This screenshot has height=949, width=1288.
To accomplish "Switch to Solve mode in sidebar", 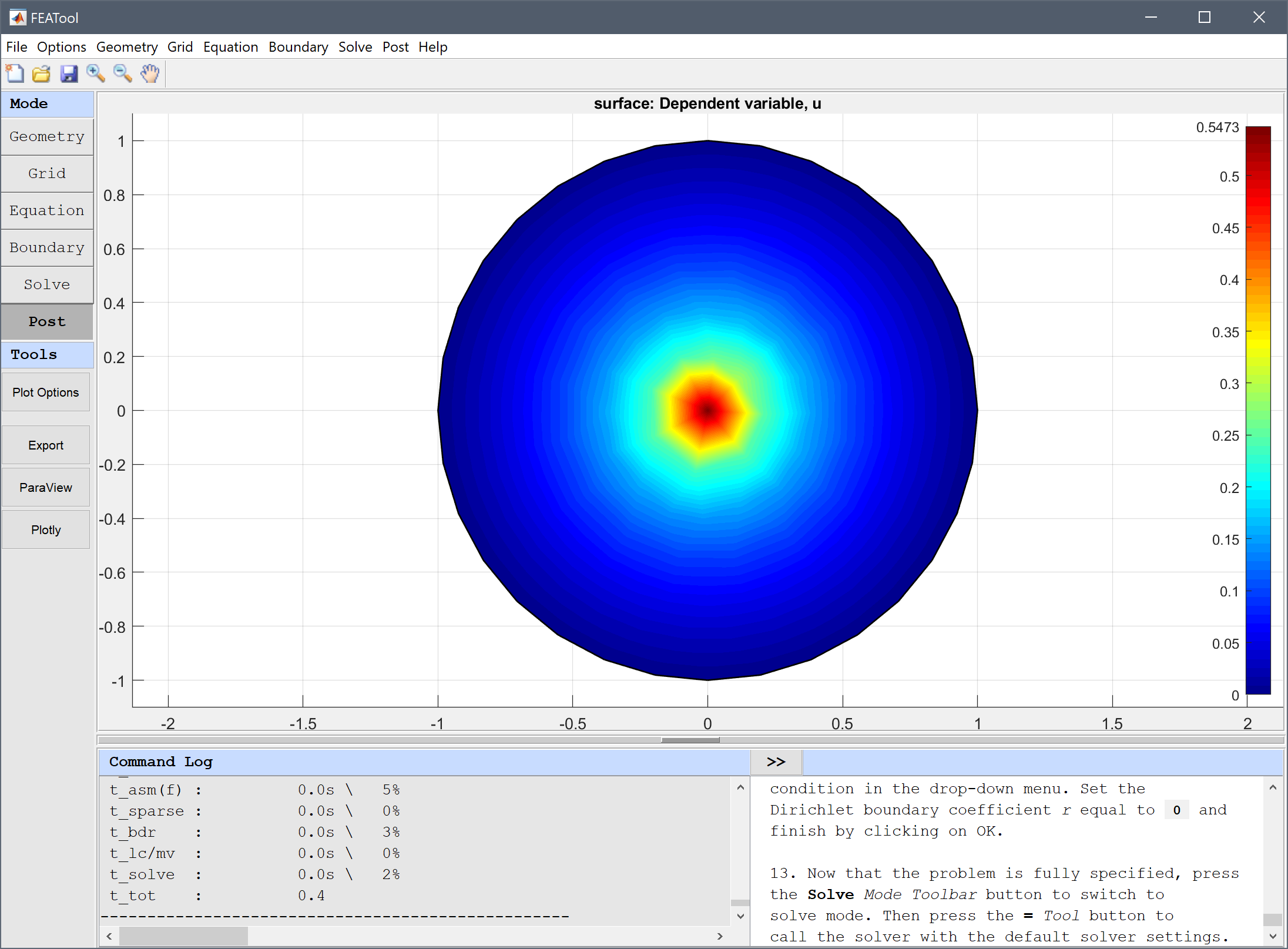I will coord(47,285).
